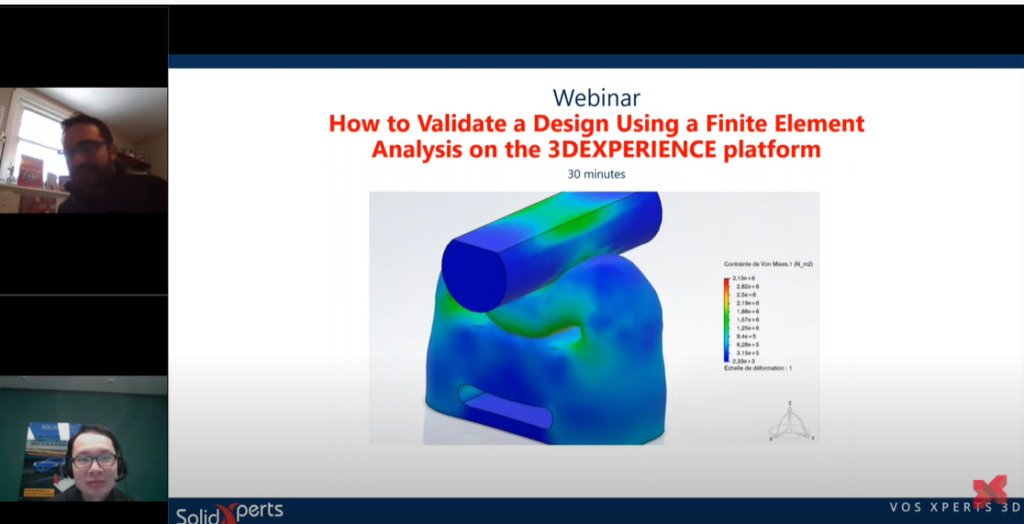
Task: Click the SolidXperts logo in footer
Action: (x=229, y=513)
